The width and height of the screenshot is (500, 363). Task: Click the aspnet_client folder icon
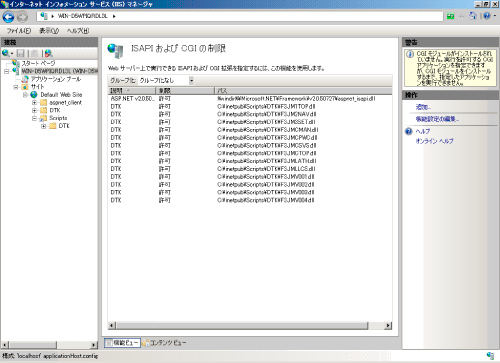click(x=43, y=102)
